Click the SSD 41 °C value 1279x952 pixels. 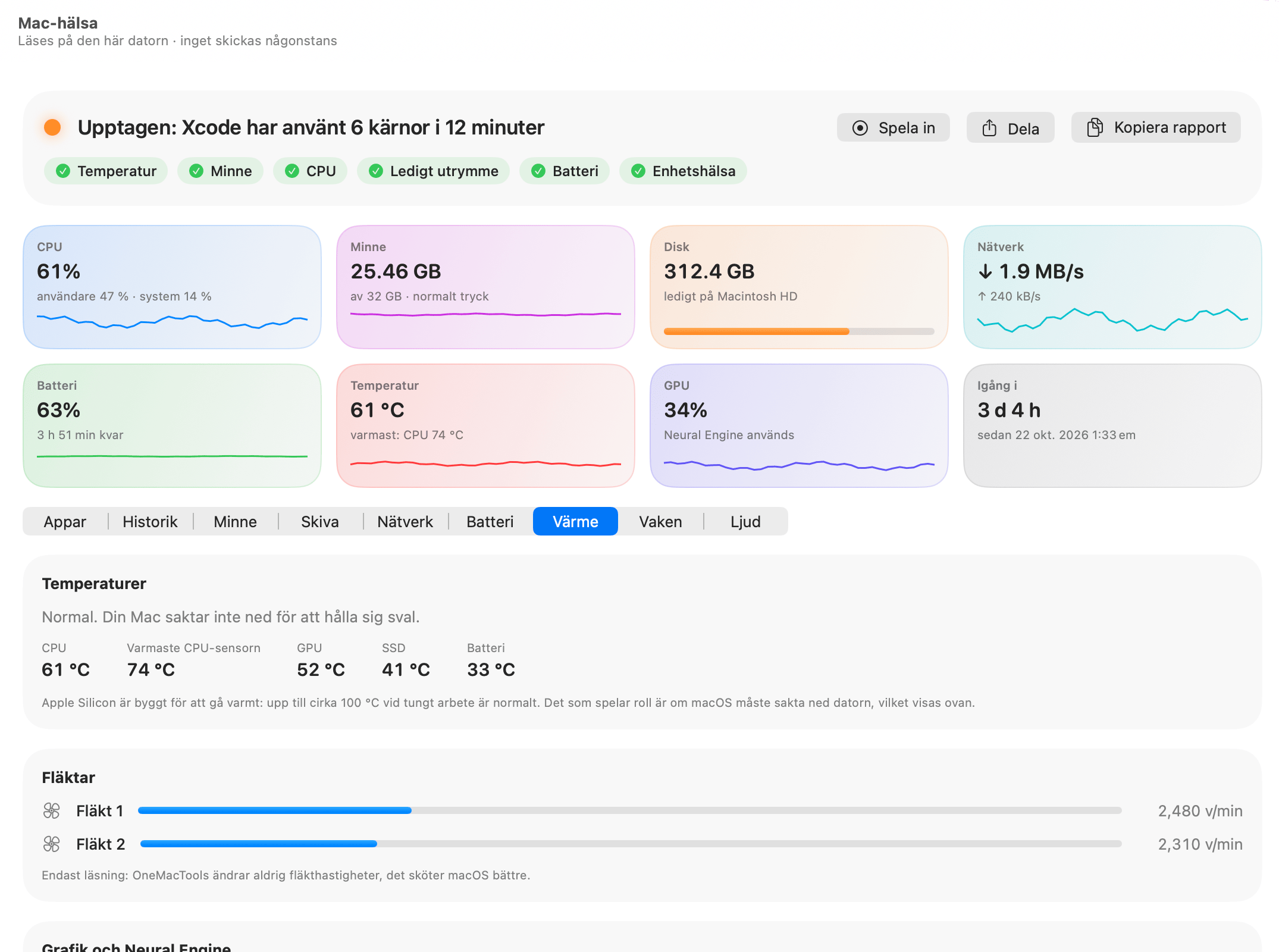click(x=406, y=670)
